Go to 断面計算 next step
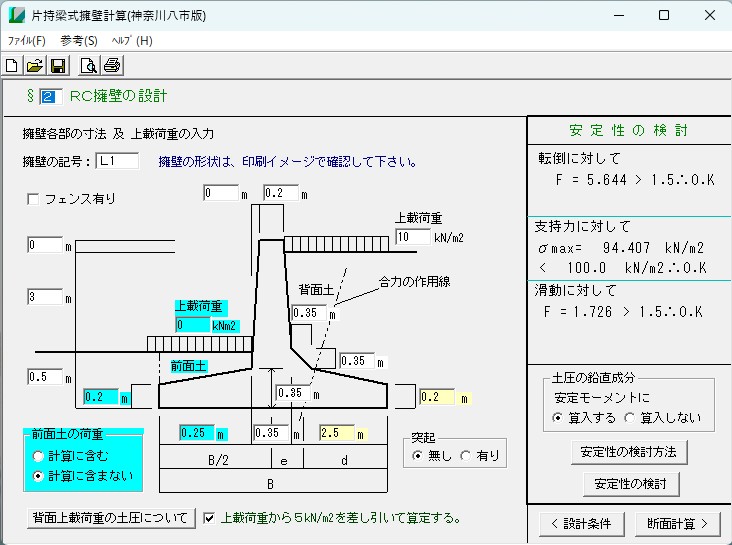The image size is (732, 545). (677, 522)
